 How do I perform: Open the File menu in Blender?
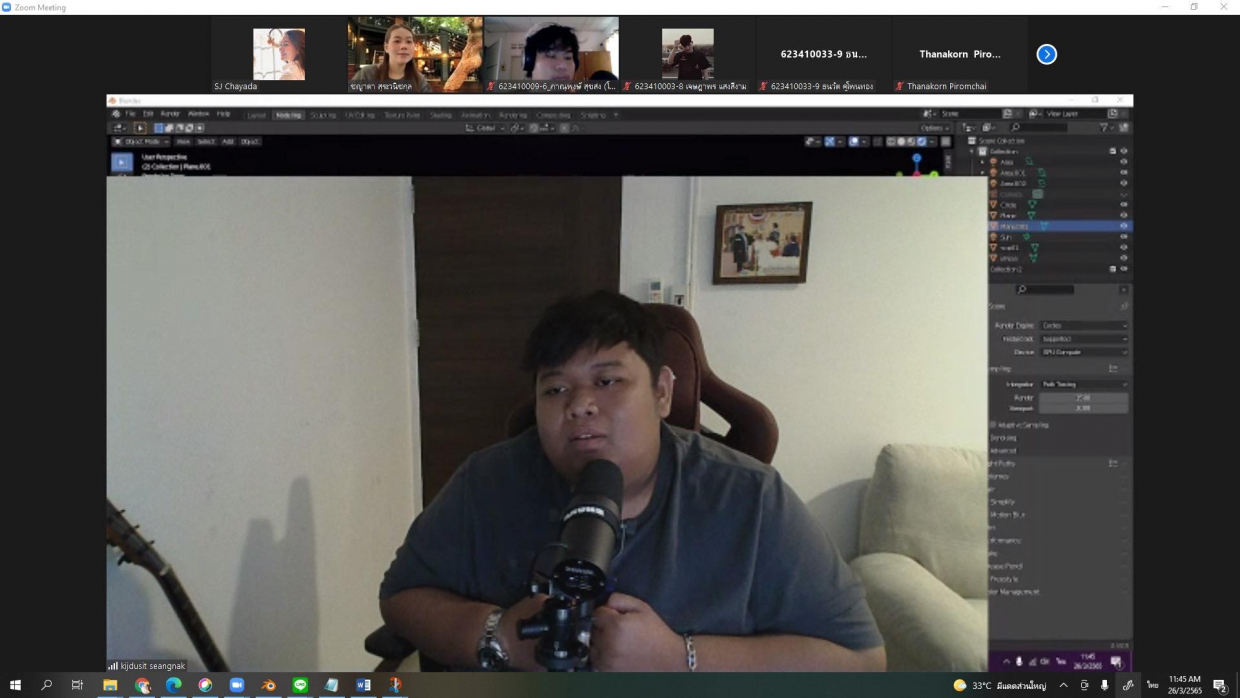coord(130,114)
